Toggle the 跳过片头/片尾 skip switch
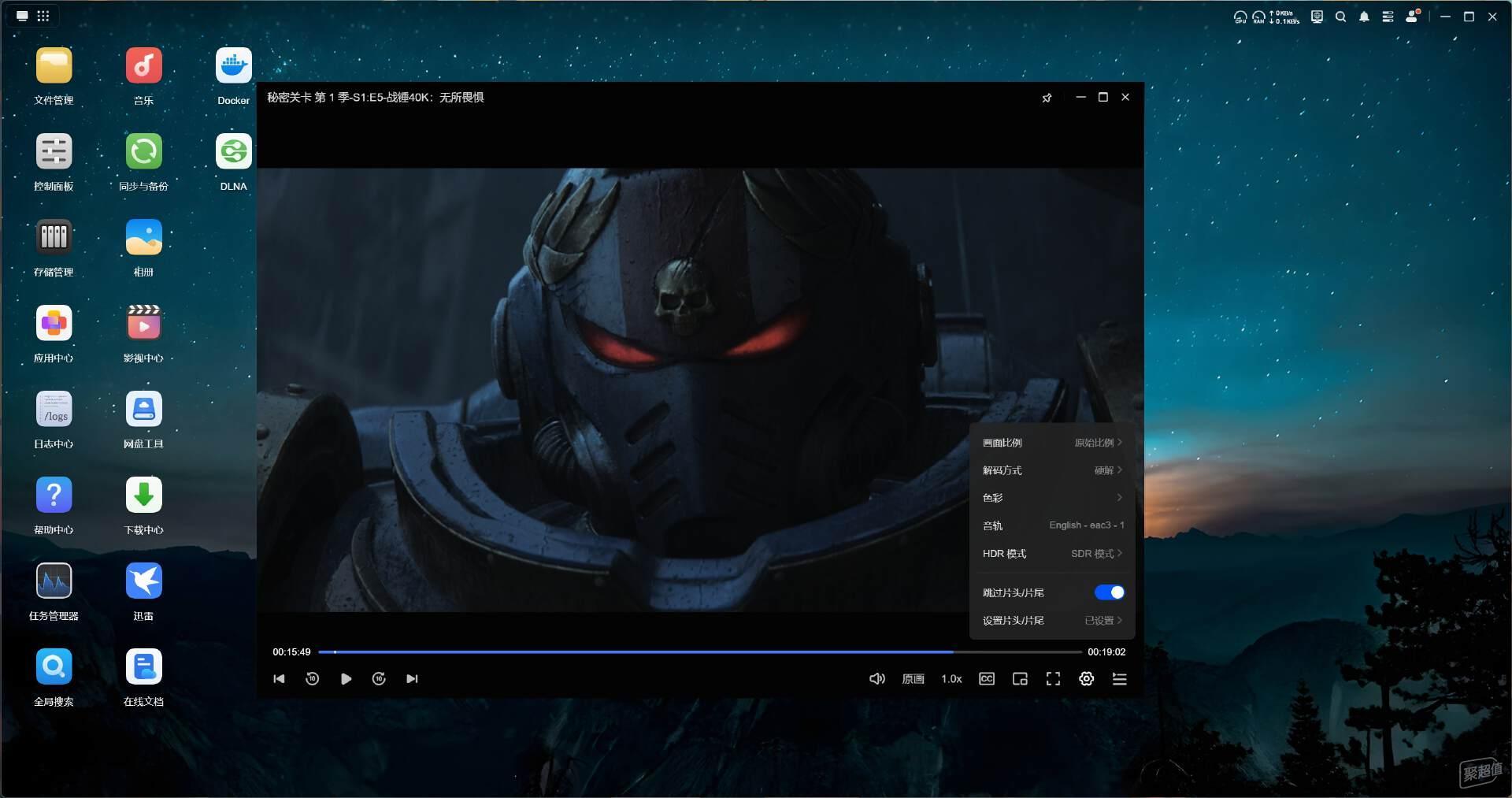 (1109, 592)
